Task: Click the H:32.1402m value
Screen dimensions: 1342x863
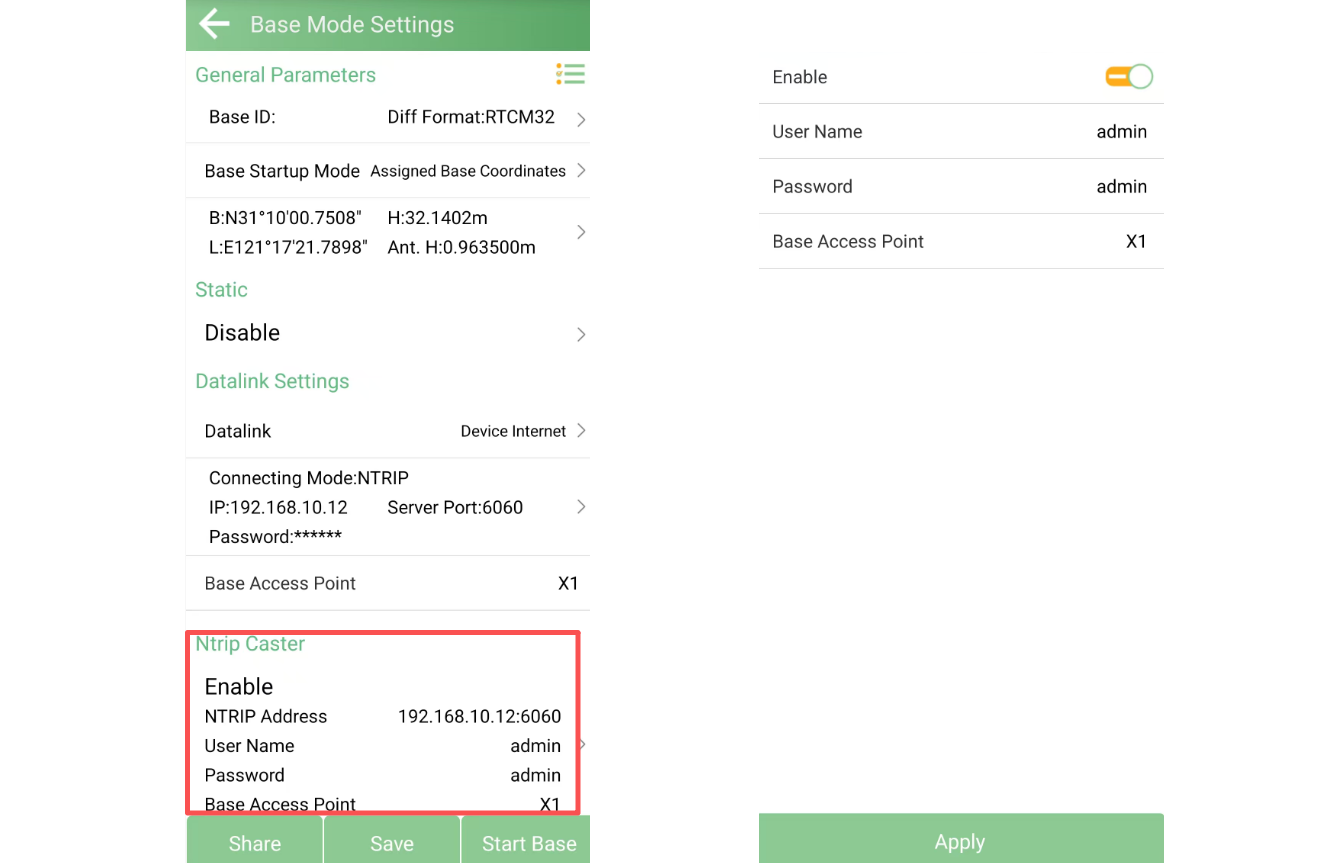Action: (x=437, y=217)
